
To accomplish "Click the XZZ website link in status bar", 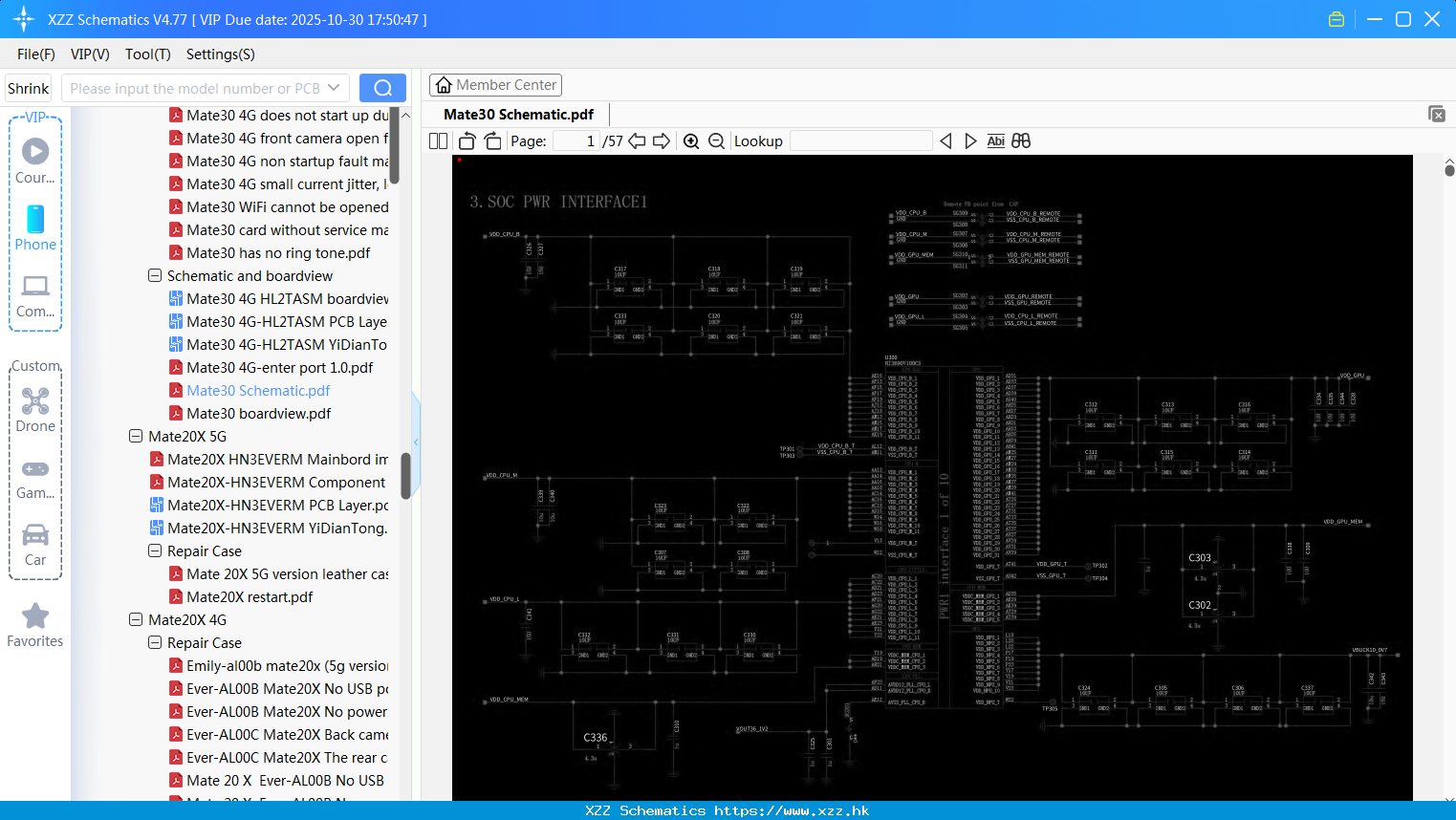I will (792, 810).
